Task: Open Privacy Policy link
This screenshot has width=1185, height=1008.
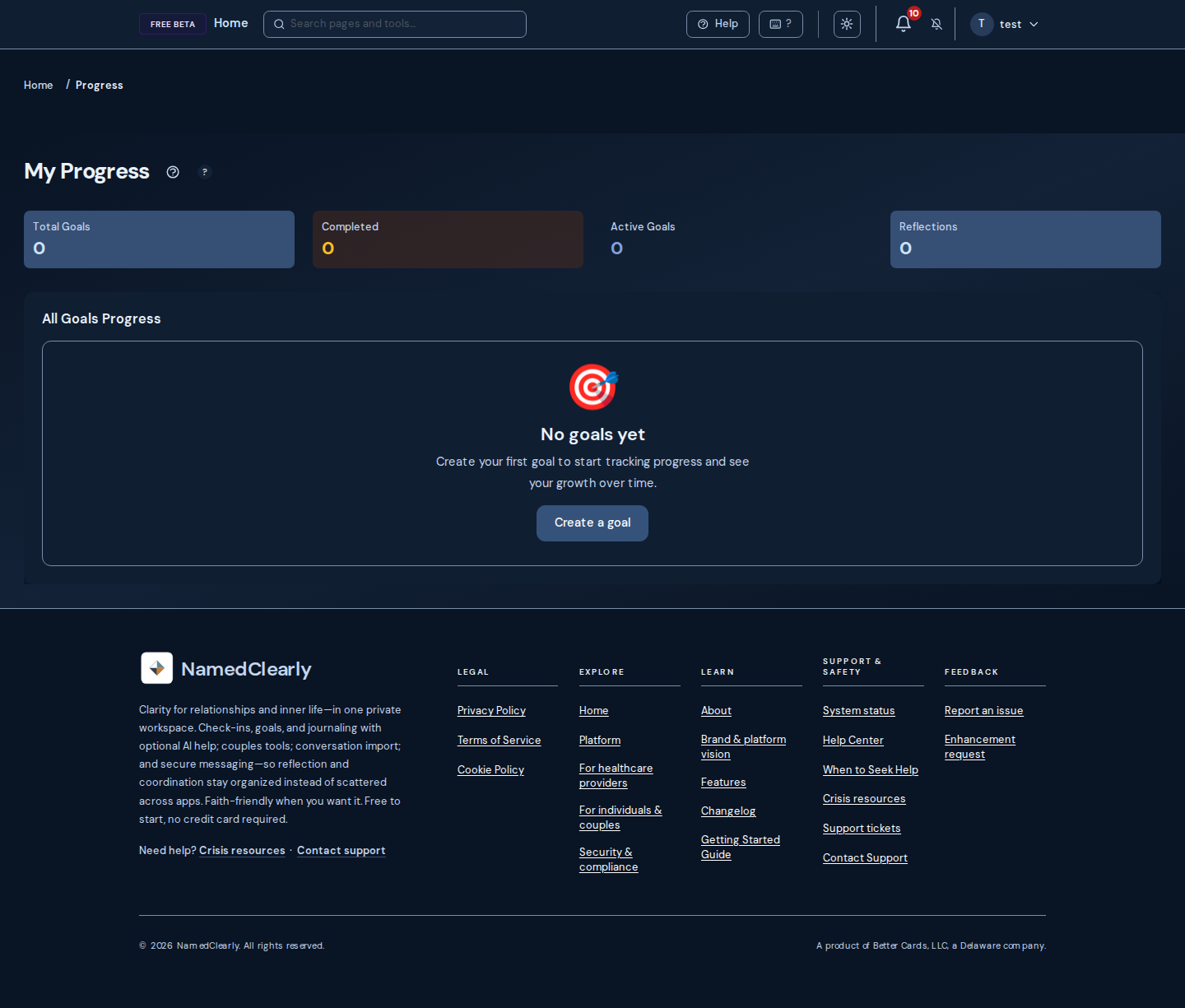Action: click(491, 710)
